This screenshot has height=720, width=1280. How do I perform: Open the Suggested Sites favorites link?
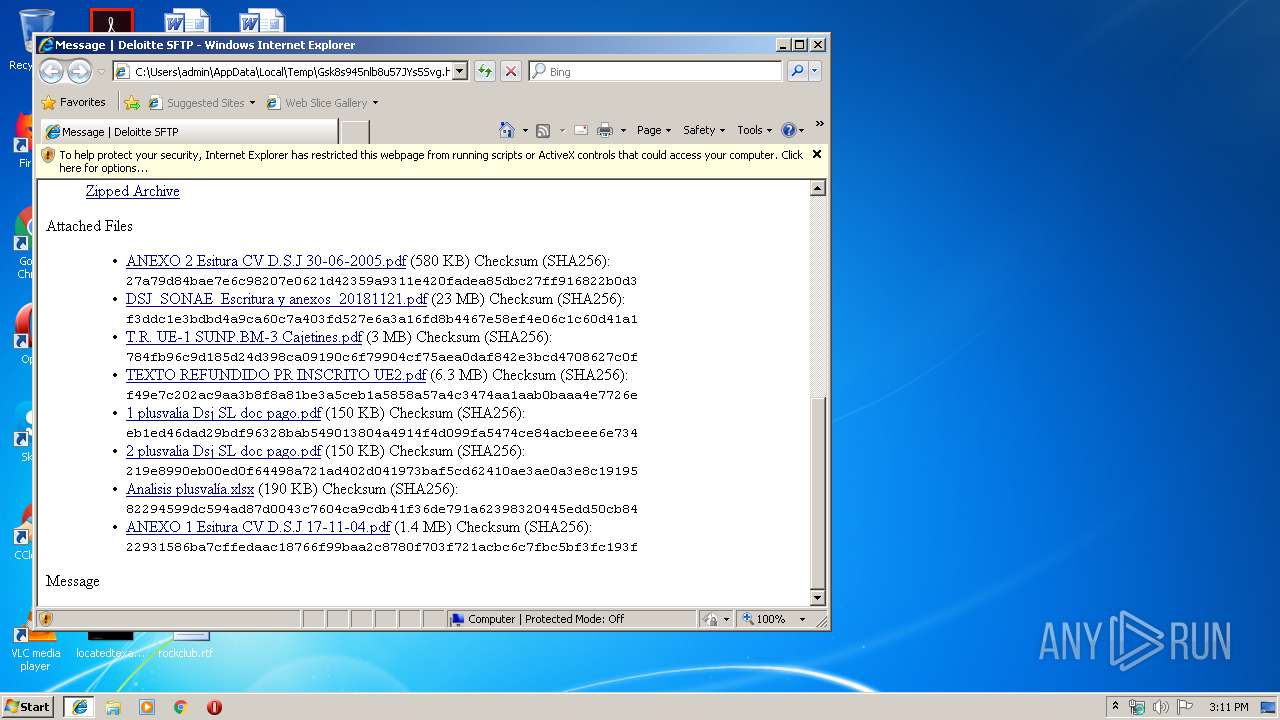pos(201,102)
